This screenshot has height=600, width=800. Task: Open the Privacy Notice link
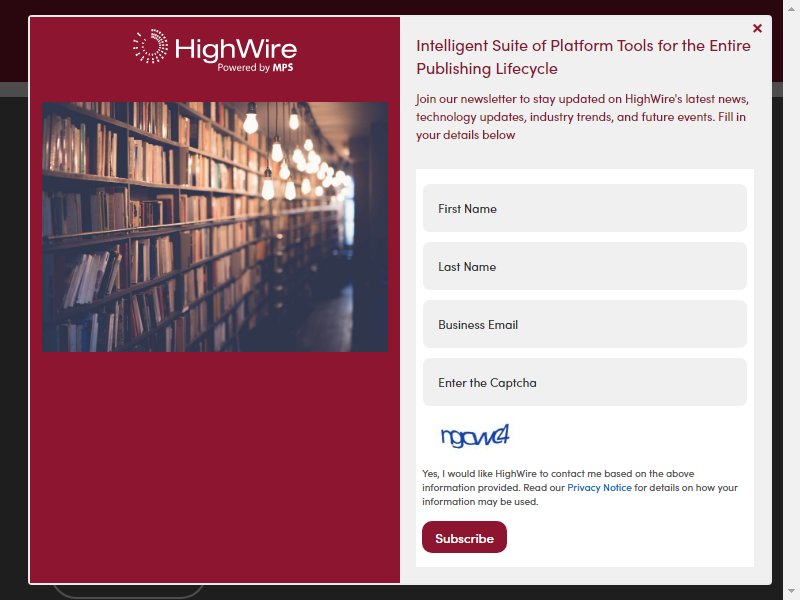[x=599, y=488]
